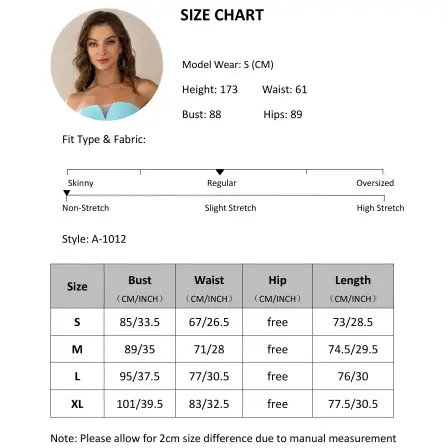Click the 76/30 length cell
Image resolution: width=448 pixels, height=448 pixels.
[x=353, y=376]
